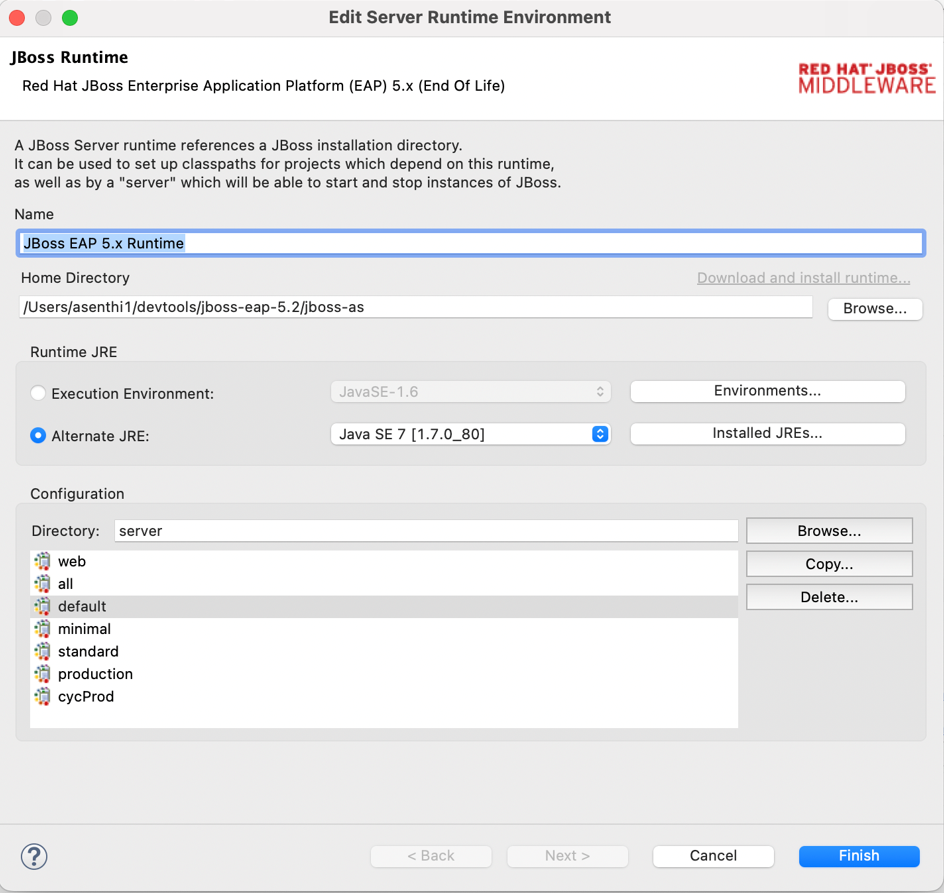Click the icon beside the cycProd configuration
Image resolution: width=944 pixels, height=893 pixels.
click(42, 697)
